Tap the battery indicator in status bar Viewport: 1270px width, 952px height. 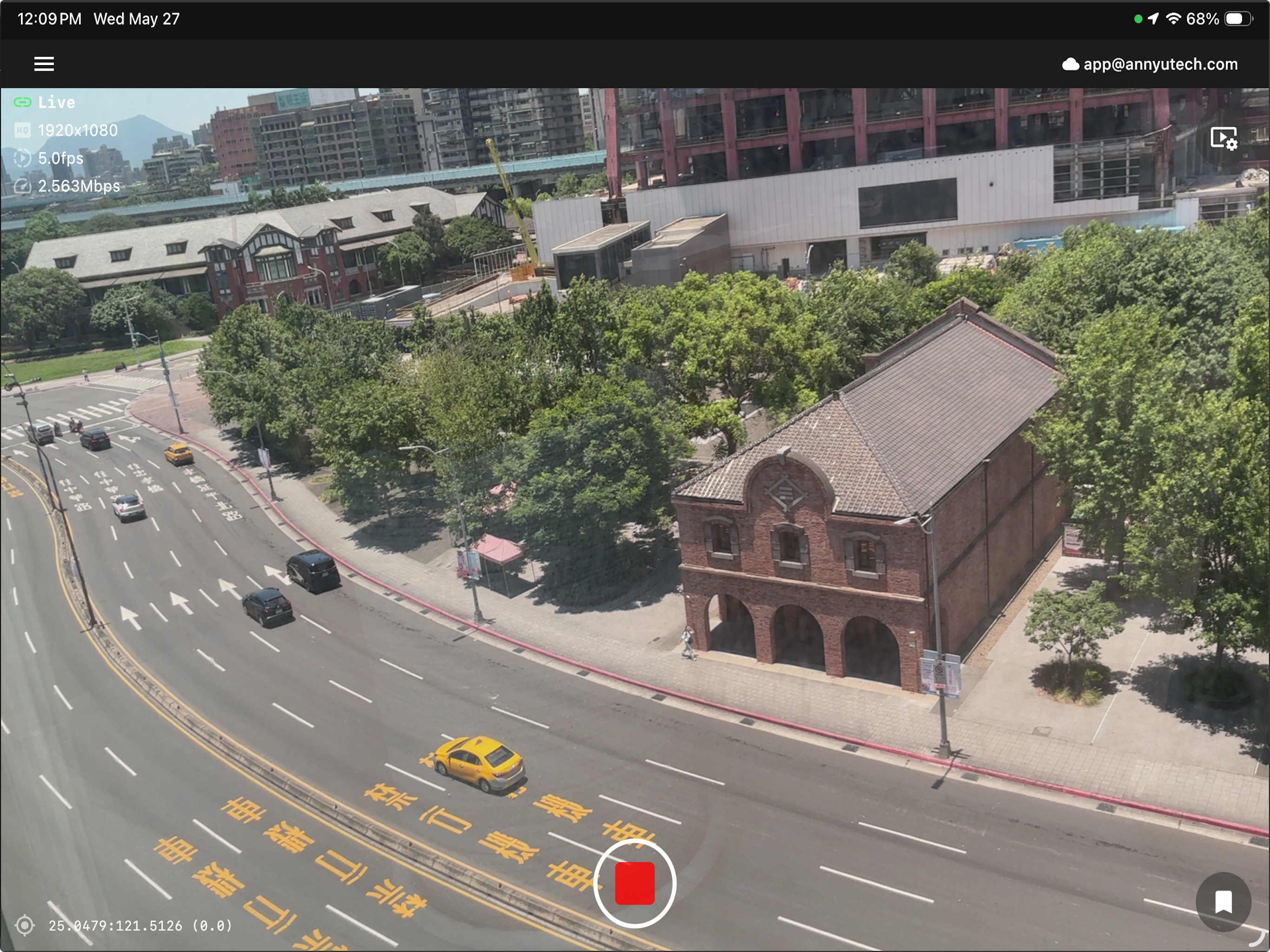tap(1238, 19)
